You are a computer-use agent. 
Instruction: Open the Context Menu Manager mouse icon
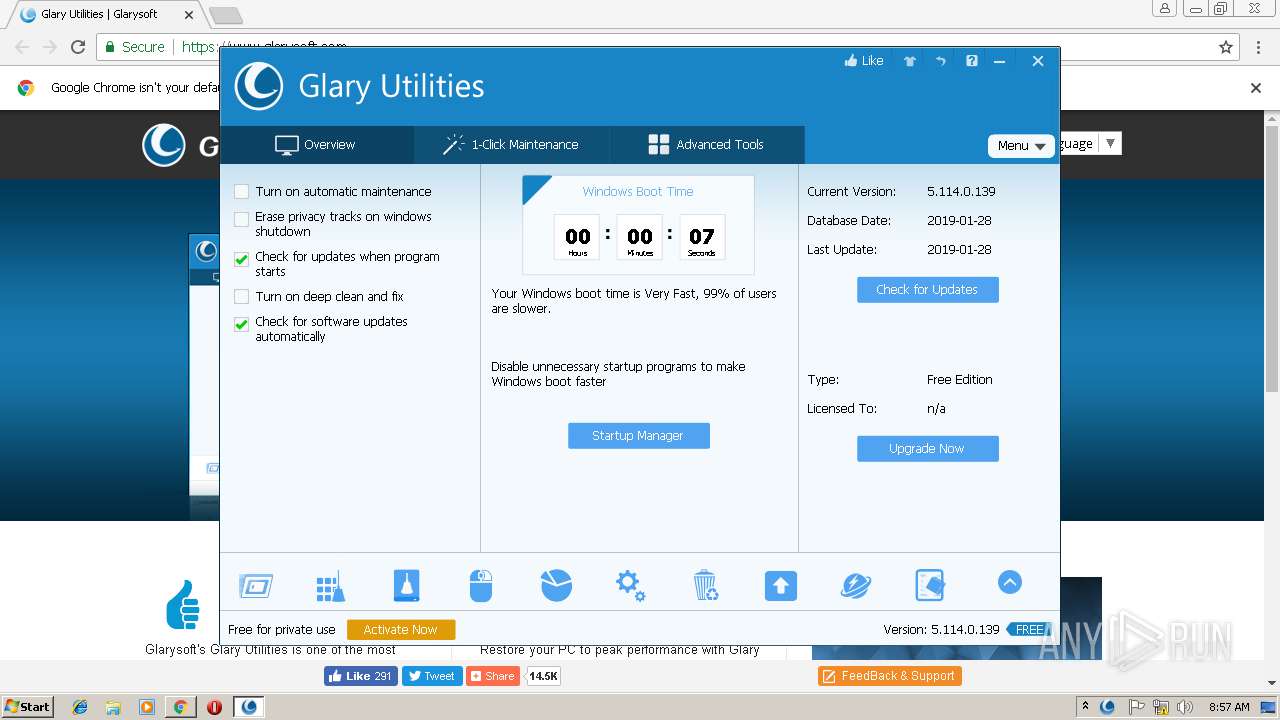[x=481, y=586]
